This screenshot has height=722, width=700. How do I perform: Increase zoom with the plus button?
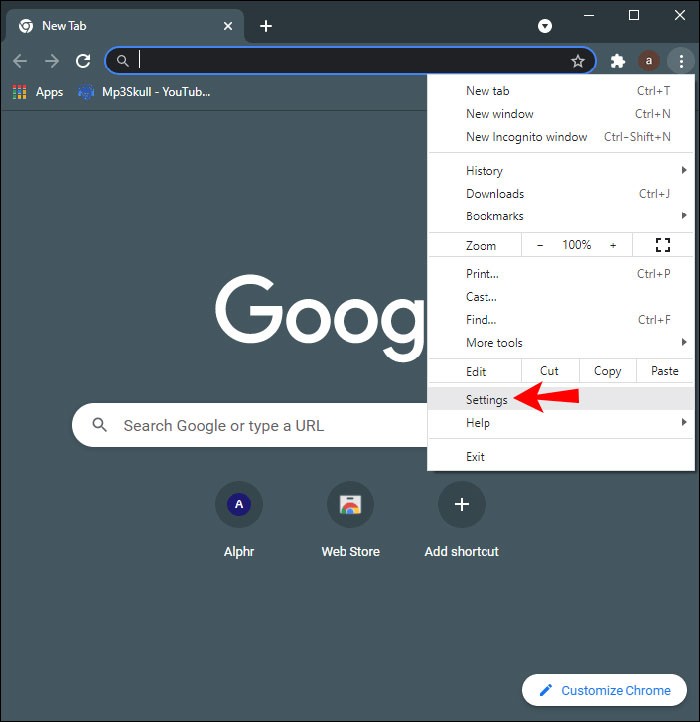[x=613, y=245]
